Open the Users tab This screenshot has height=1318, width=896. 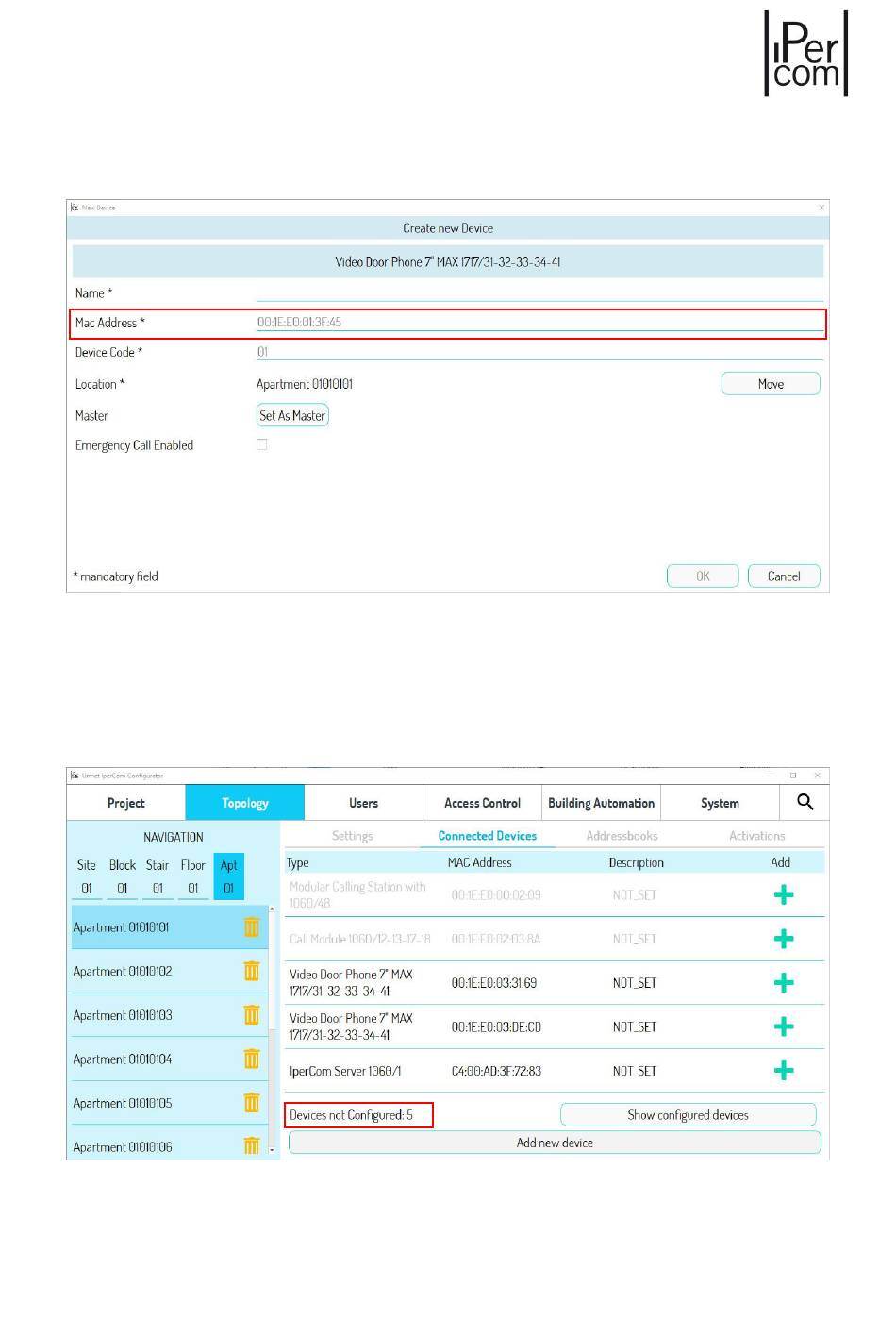coord(363,803)
